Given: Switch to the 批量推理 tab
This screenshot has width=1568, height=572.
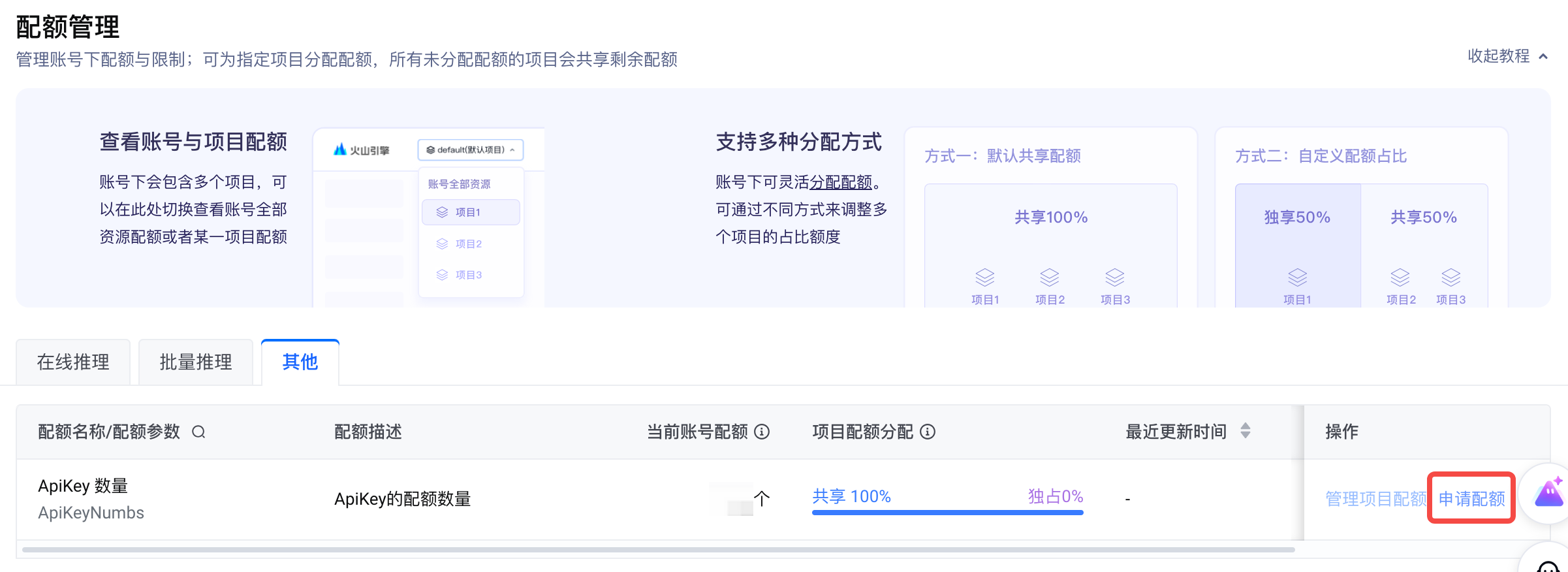Looking at the screenshot, I should click(x=196, y=362).
